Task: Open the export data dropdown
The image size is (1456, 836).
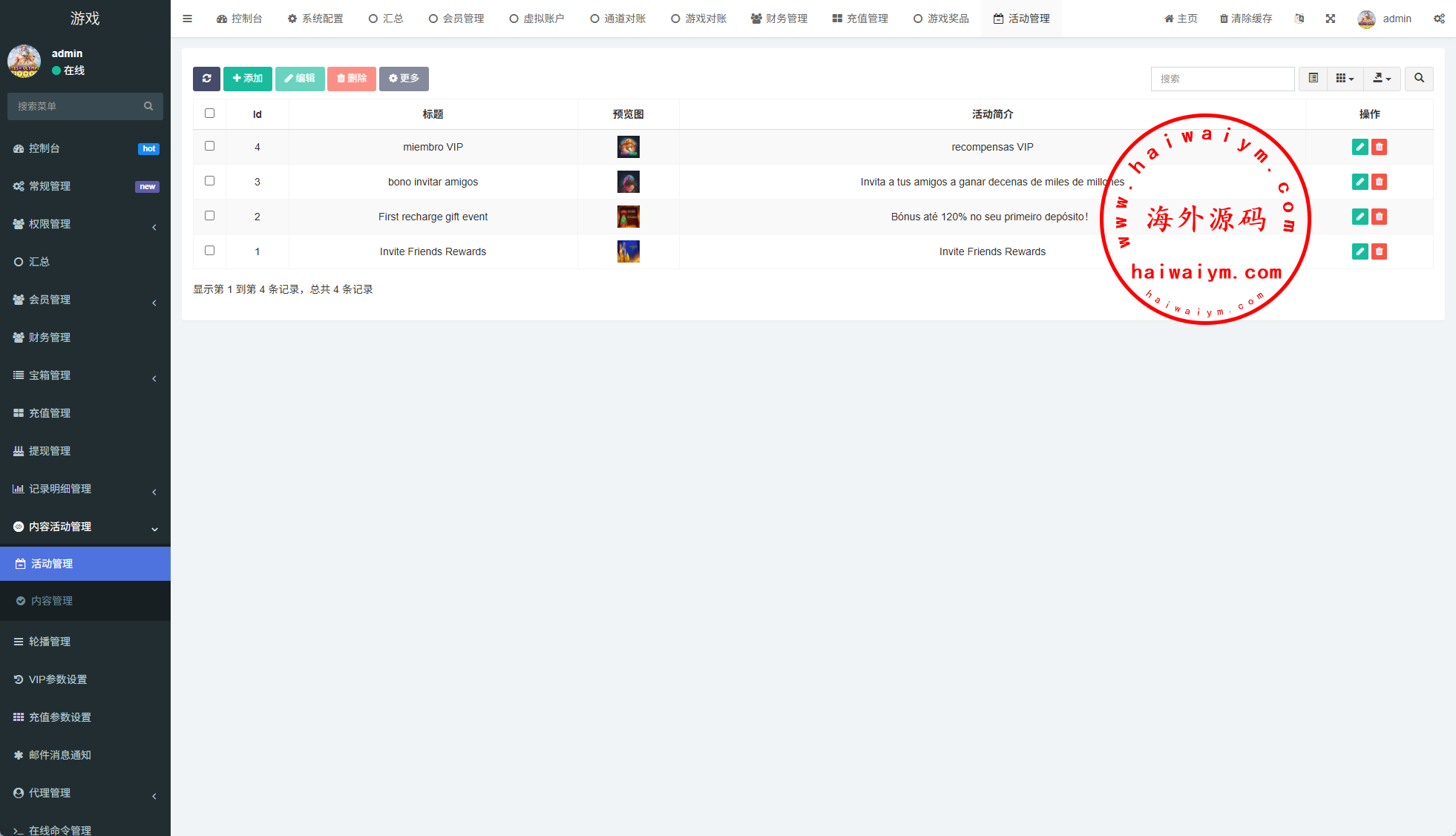Action: pyautogui.click(x=1382, y=79)
